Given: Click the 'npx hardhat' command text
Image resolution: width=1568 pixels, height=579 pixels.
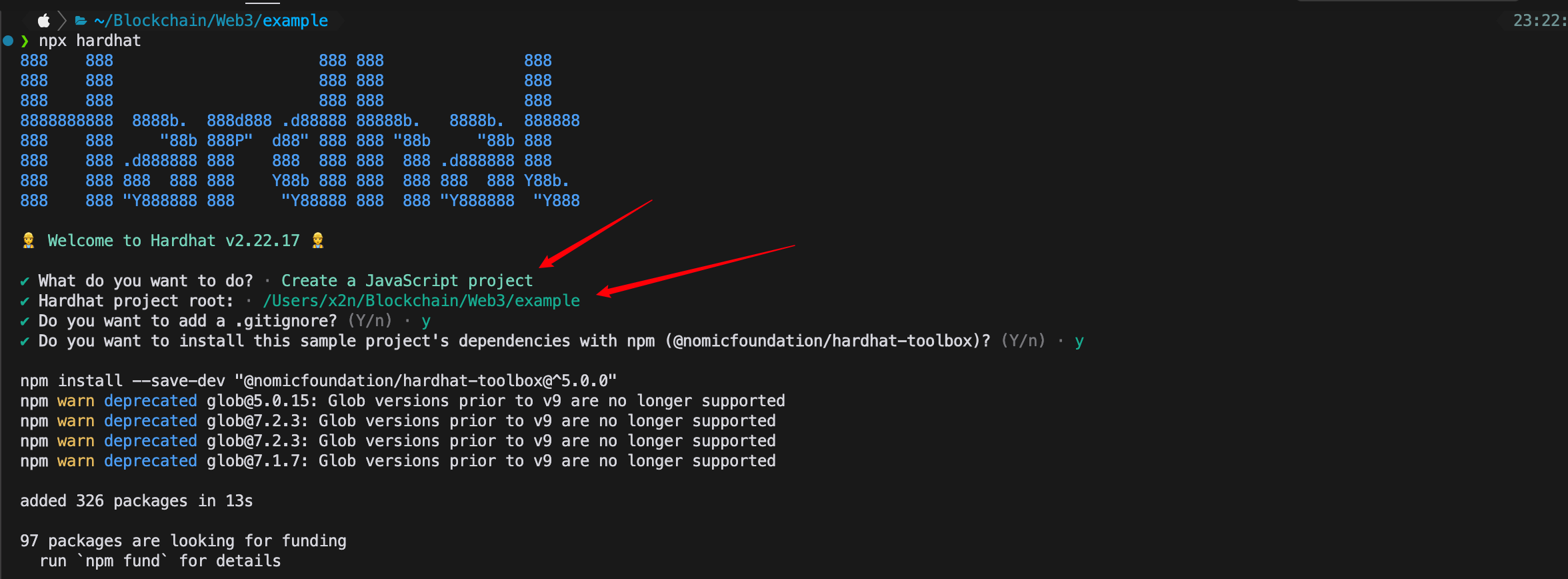Looking at the screenshot, I should [x=90, y=41].
